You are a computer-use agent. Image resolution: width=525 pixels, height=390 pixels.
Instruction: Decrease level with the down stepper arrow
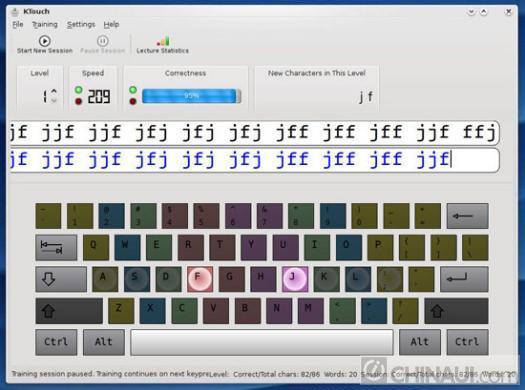click(54, 100)
